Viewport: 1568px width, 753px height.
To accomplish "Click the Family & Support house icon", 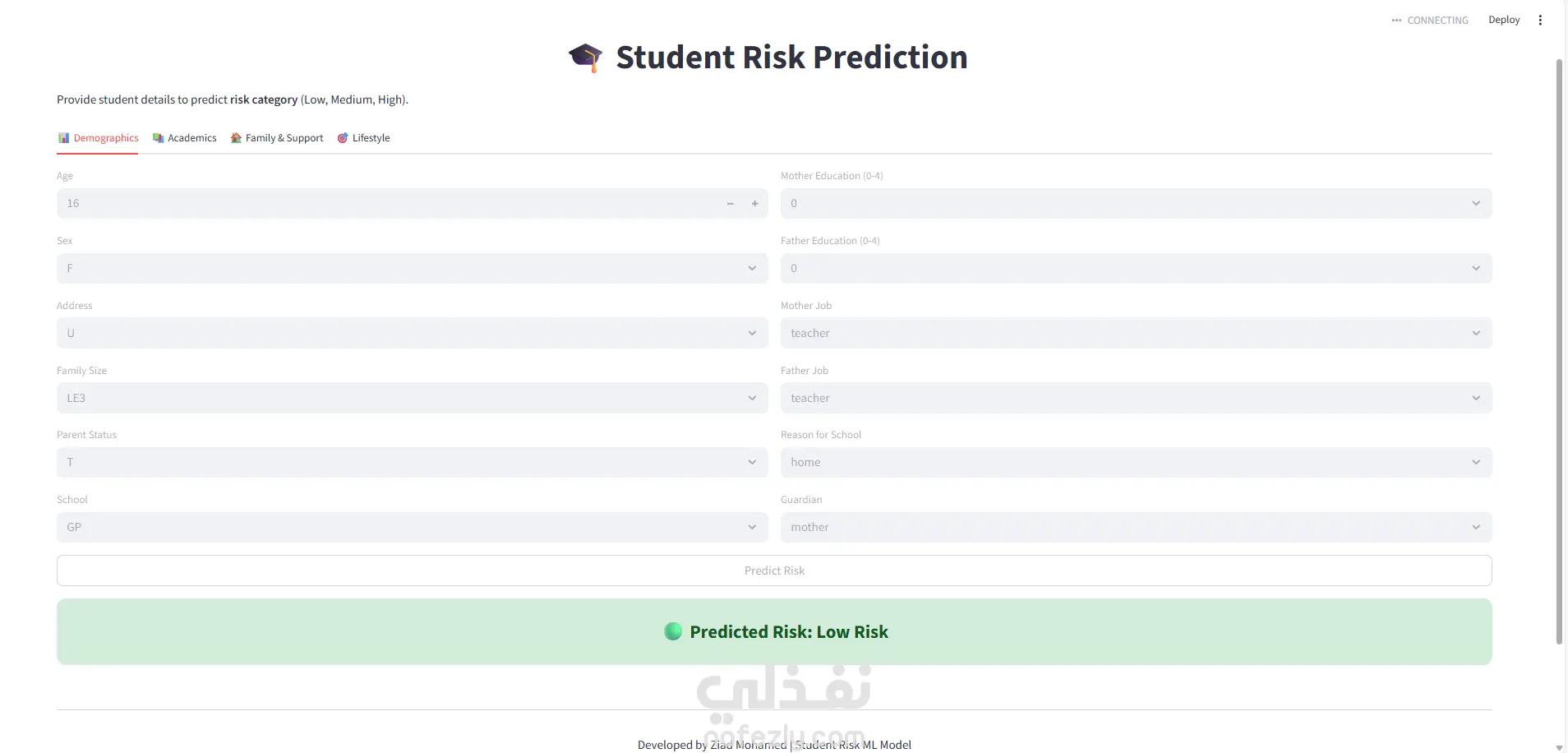I will (x=236, y=138).
